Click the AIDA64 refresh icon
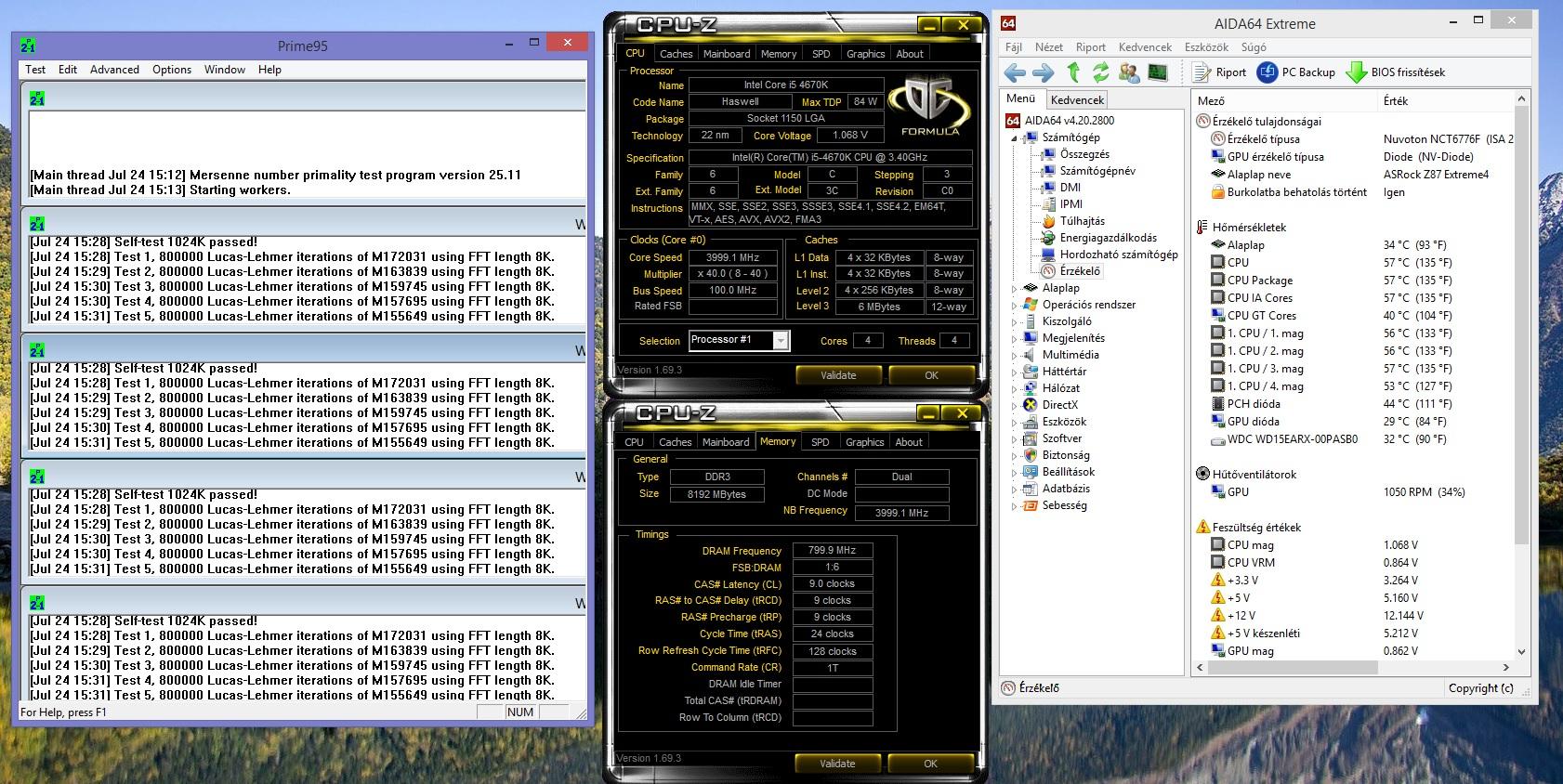1563x784 pixels. point(1101,72)
